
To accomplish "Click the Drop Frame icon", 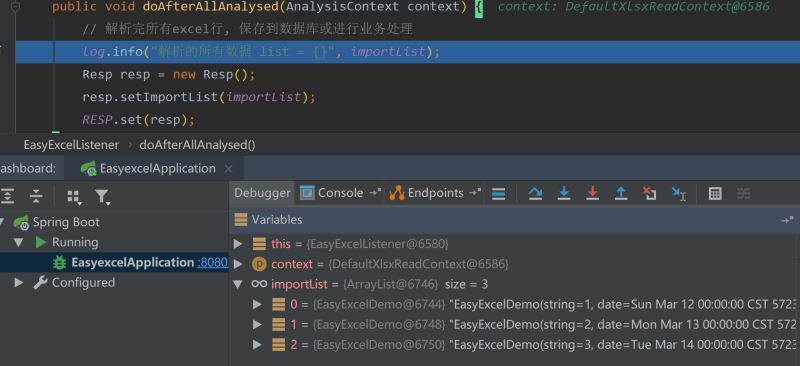I will 649,193.
